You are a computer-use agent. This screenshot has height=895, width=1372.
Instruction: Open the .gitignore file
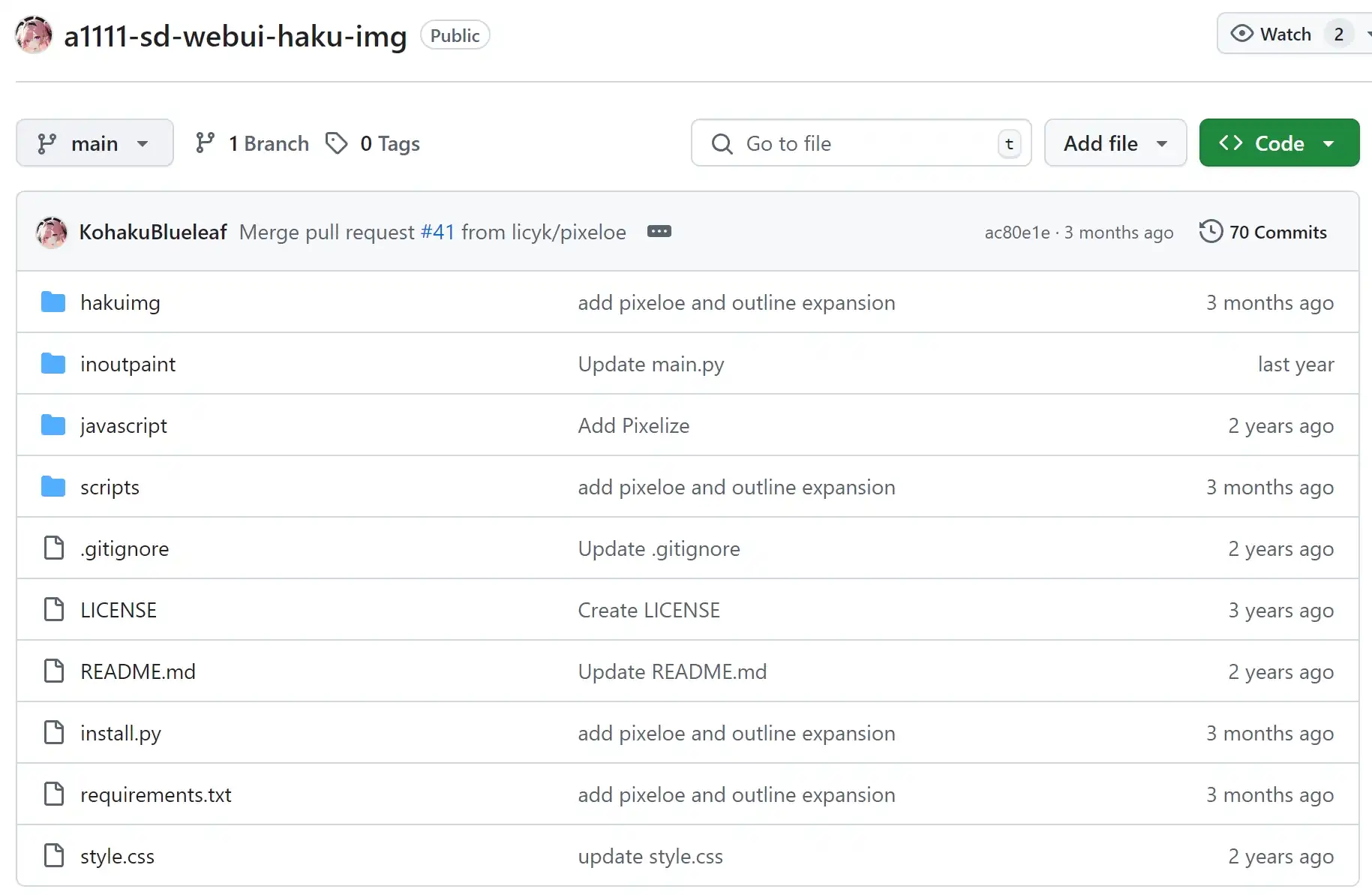pos(125,548)
